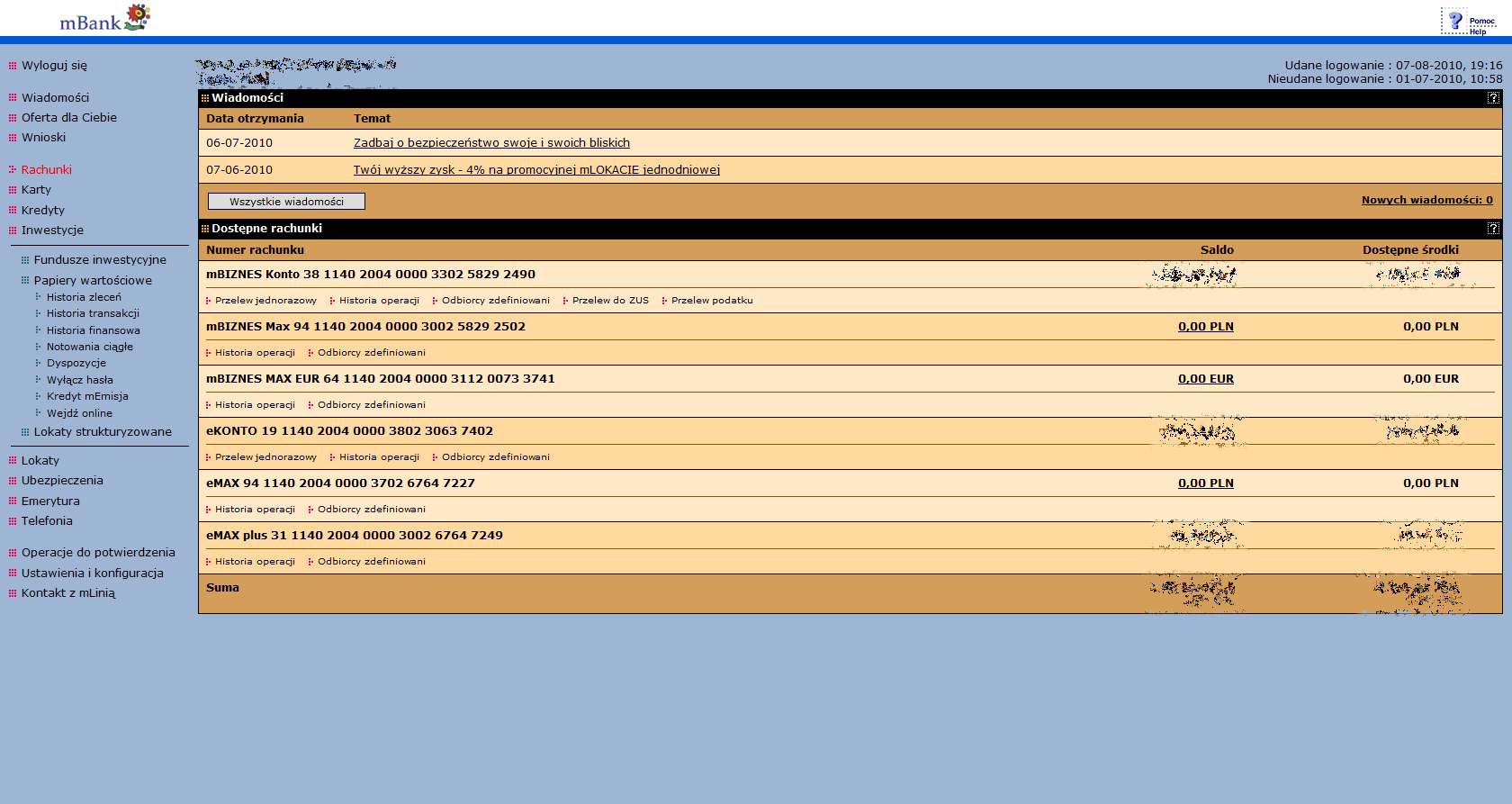Screen dimensions: 1512x804
Task: Click the Wszystkie wiadomości button
Action: point(286,202)
